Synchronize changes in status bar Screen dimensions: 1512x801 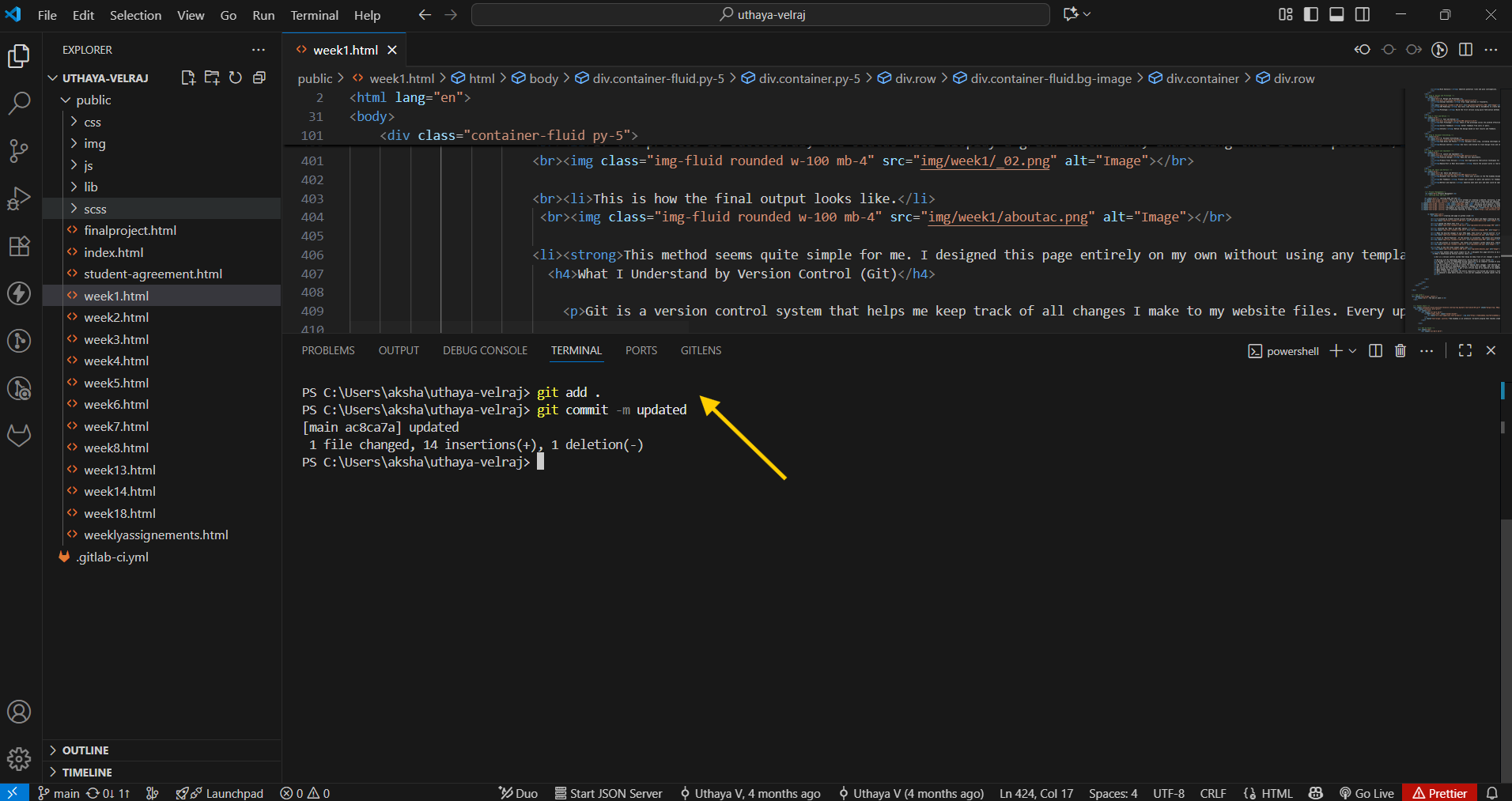point(108,793)
